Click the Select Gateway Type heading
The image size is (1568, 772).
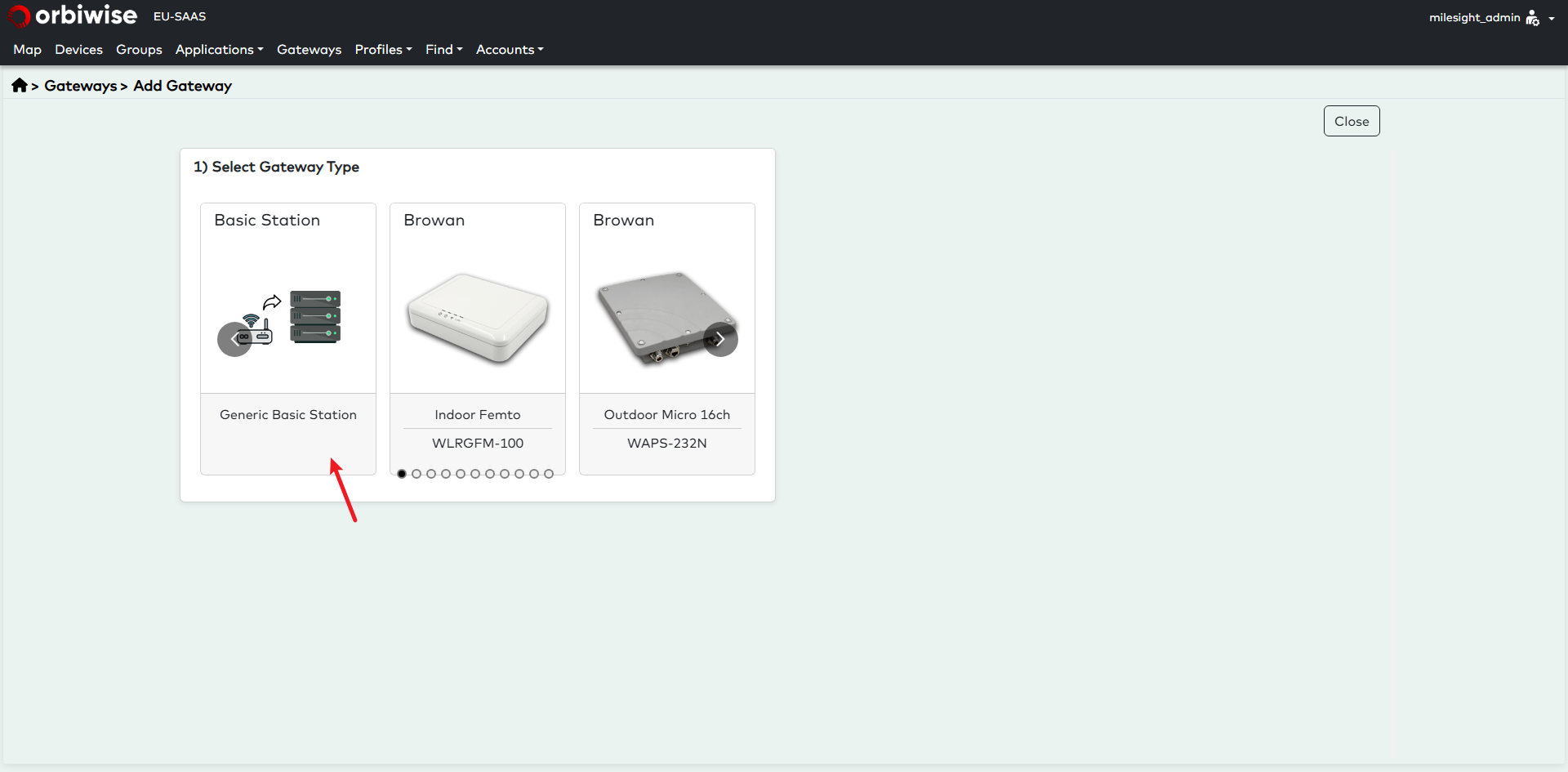[x=276, y=167]
